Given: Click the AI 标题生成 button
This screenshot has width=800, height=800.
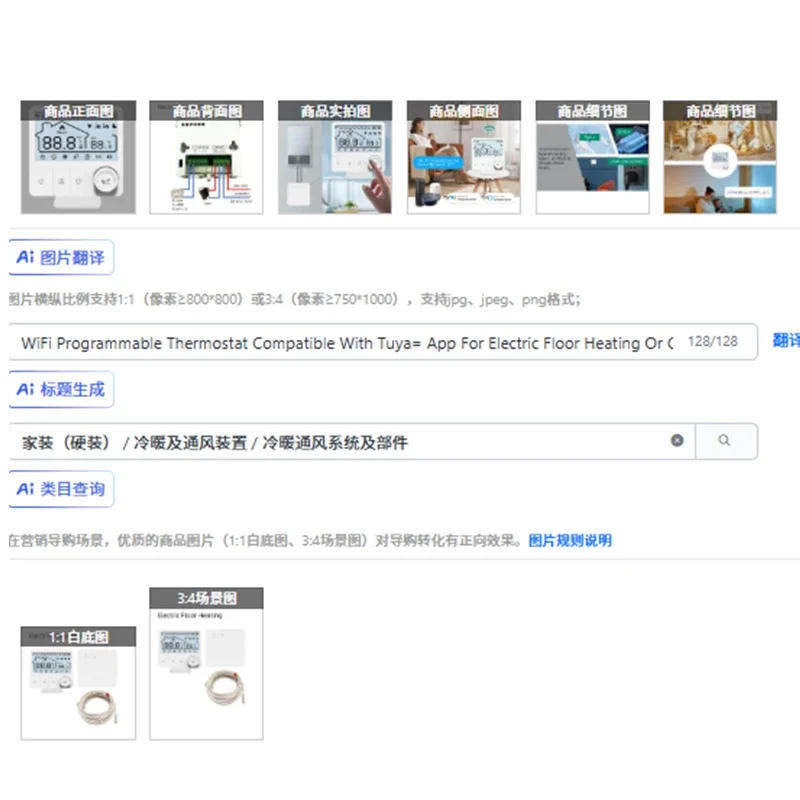Looking at the screenshot, I should coord(61,389).
